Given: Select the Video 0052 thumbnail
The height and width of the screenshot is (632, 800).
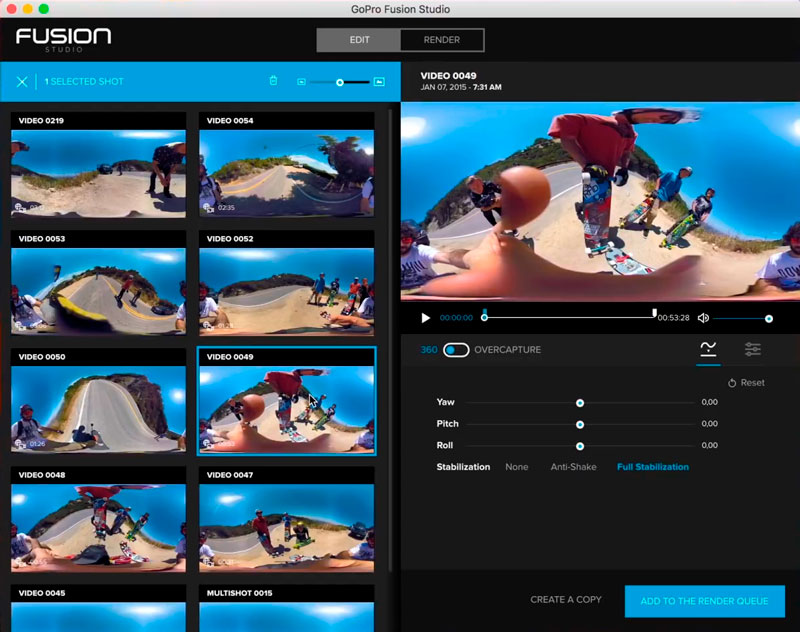Looking at the screenshot, I should tap(286, 290).
